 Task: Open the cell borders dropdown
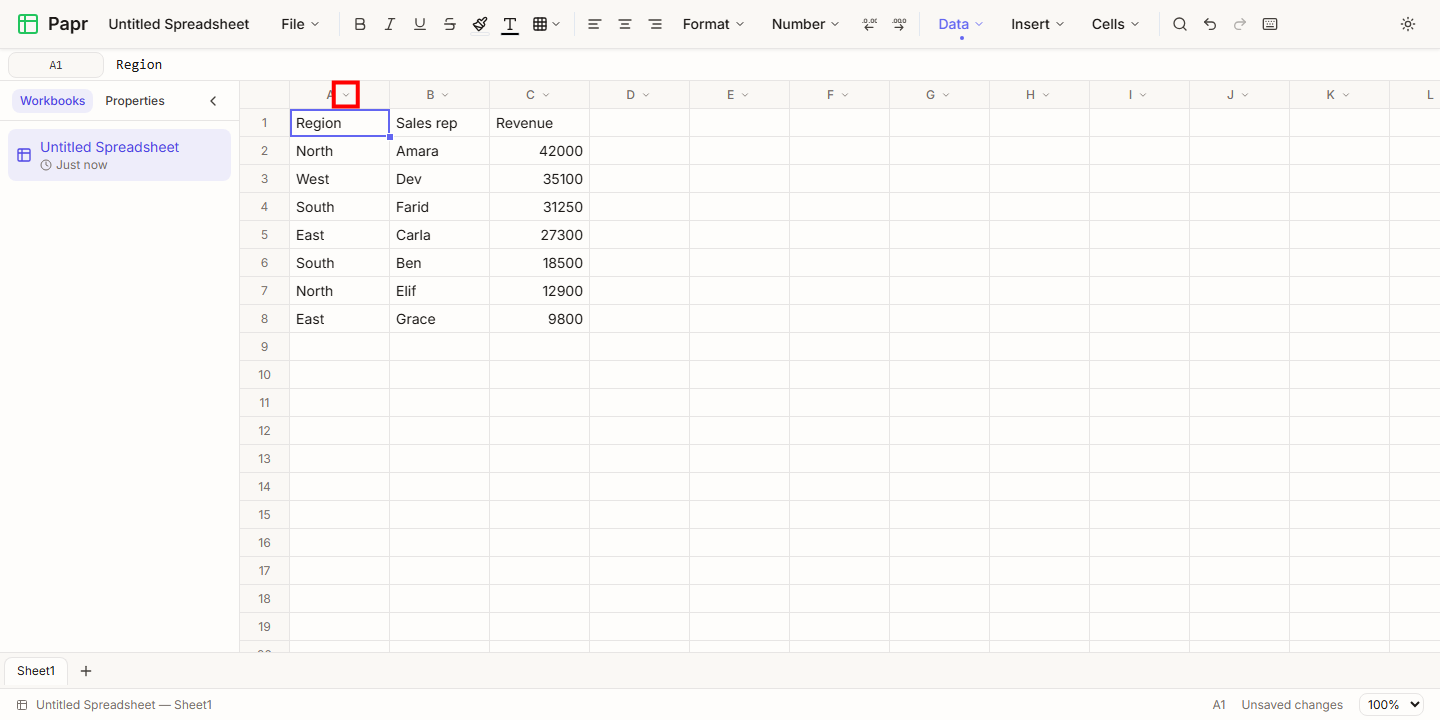tap(546, 24)
